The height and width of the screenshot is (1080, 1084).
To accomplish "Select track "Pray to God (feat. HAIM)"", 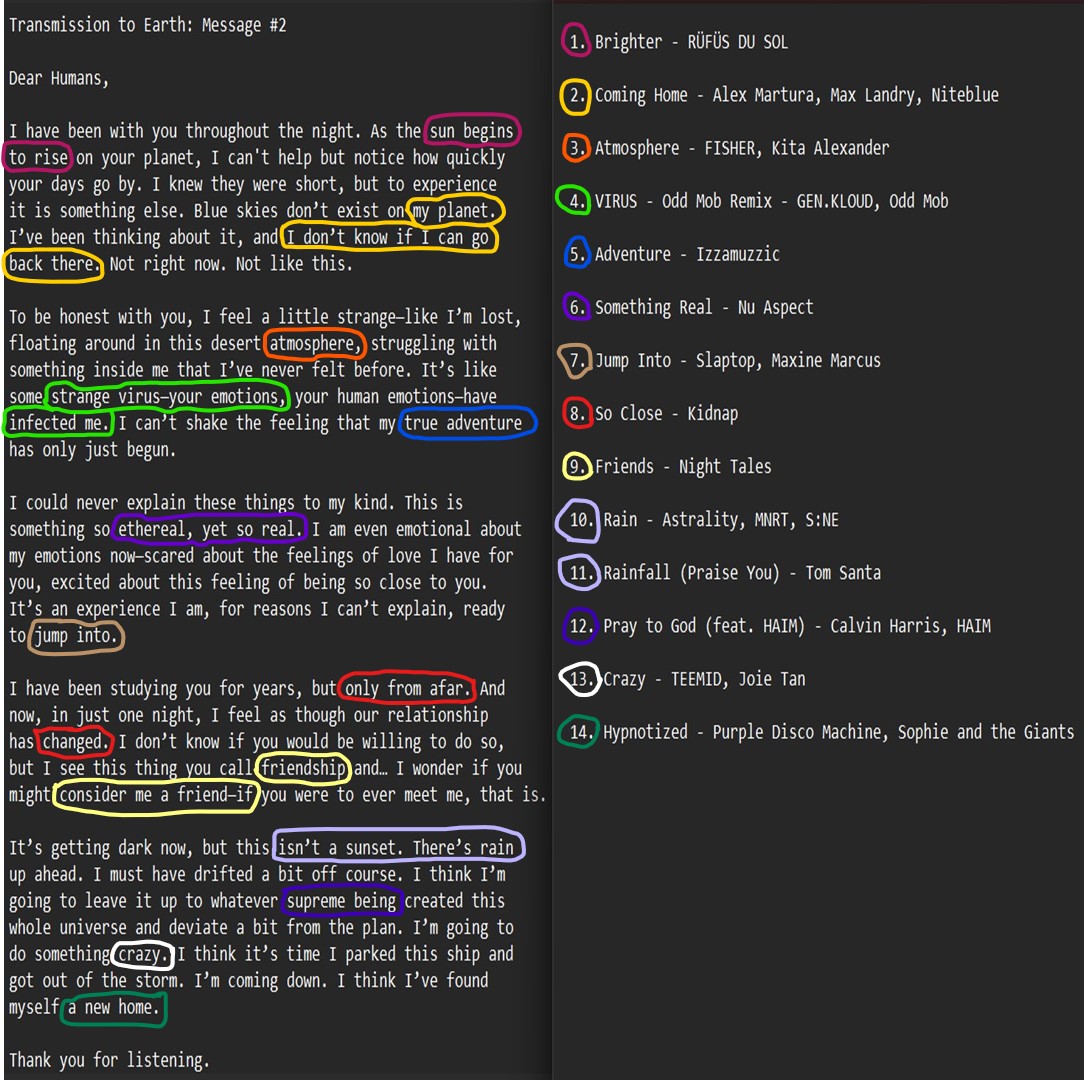I will point(796,626).
